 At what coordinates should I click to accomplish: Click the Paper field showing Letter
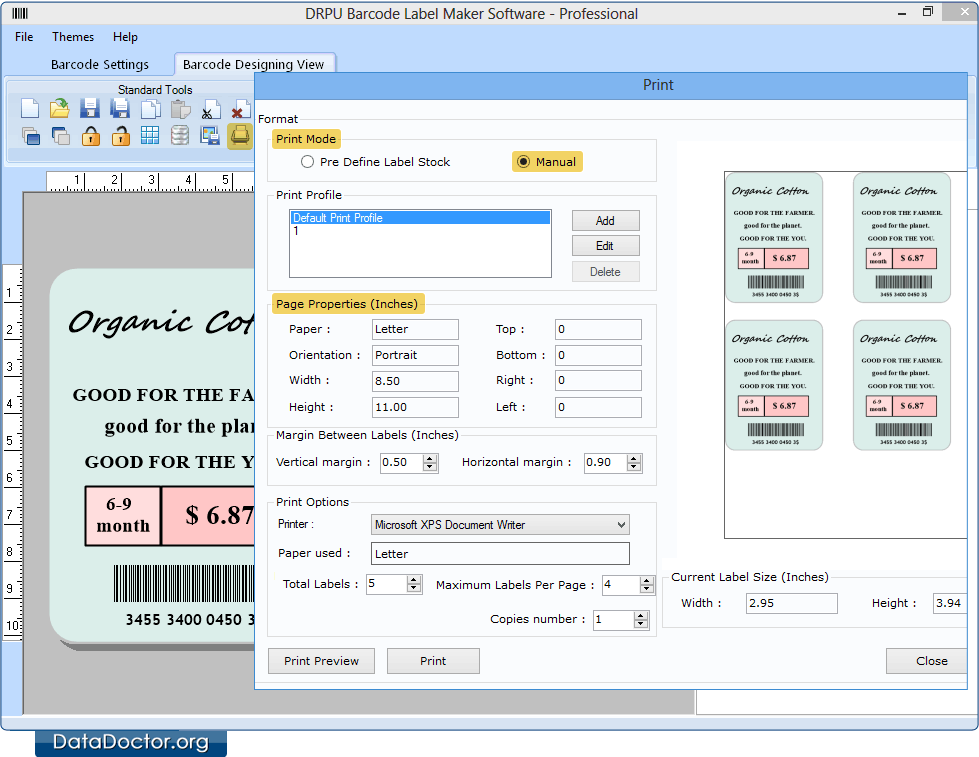[415, 329]
